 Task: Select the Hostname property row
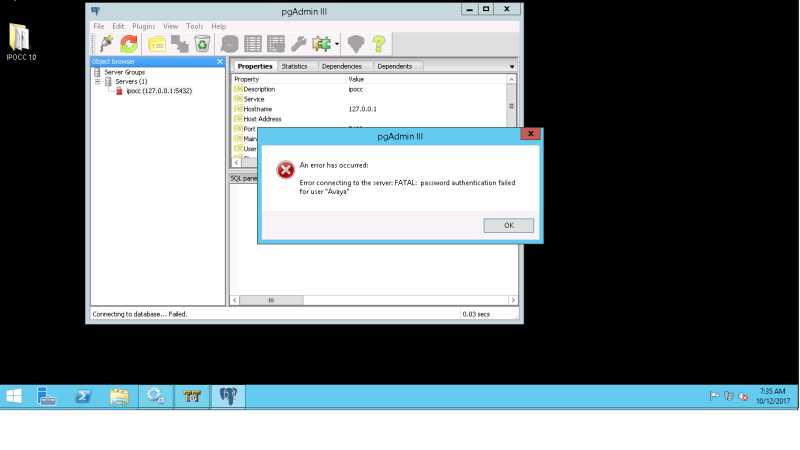pyautogui.click(x=370, y=109)
